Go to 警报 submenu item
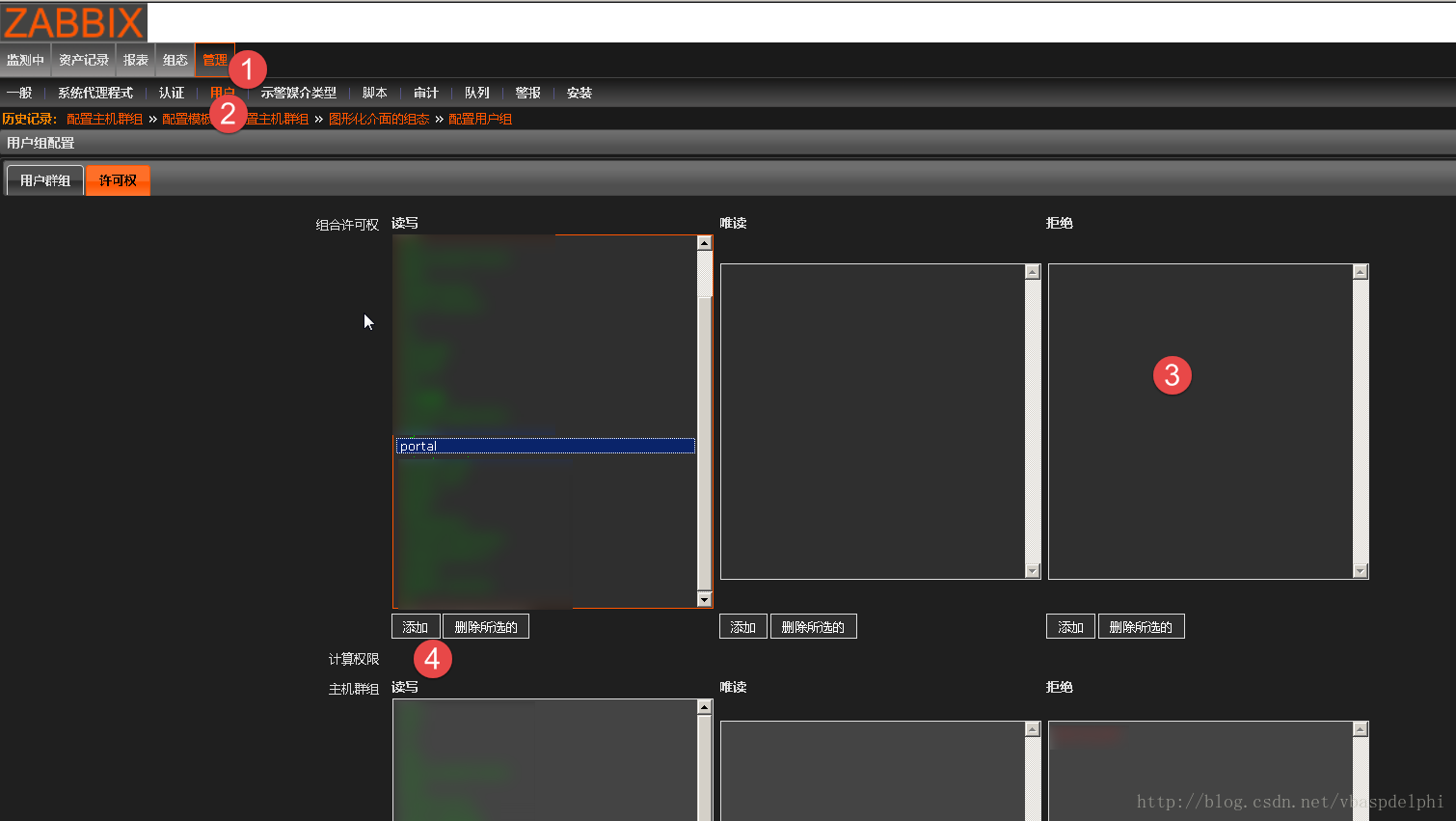The width and height of the screenshot is (1456, 821). pos(528,93)
